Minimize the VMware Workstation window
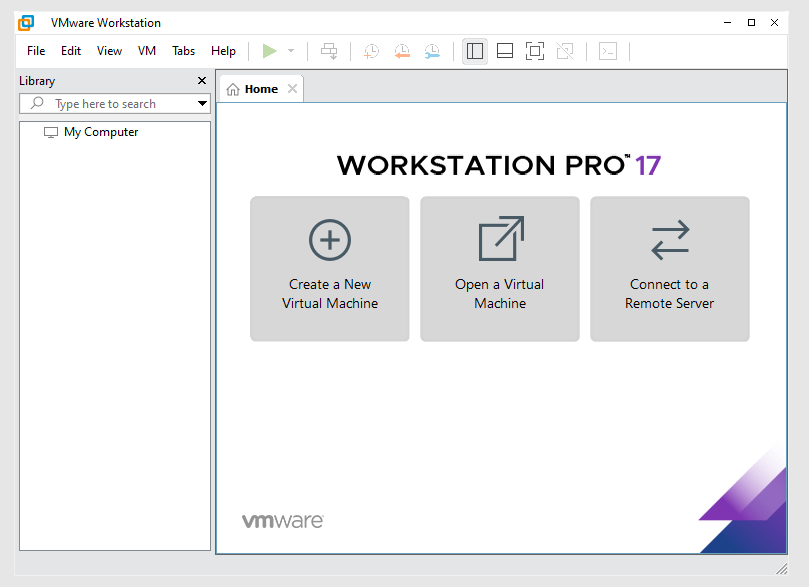 click(727, 23)
